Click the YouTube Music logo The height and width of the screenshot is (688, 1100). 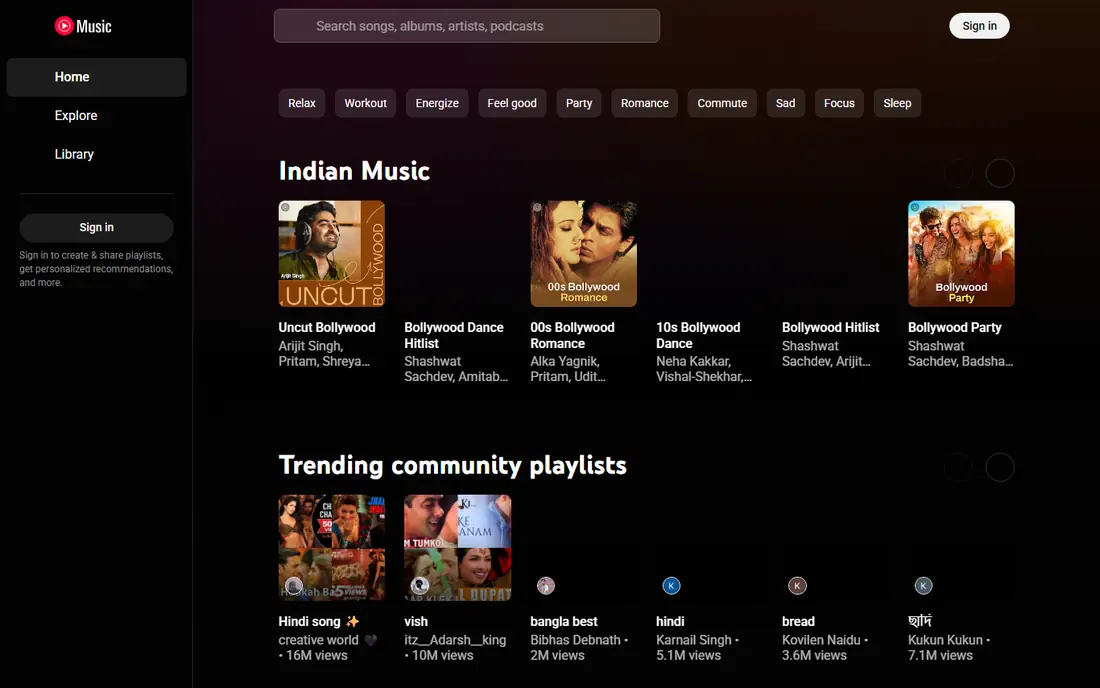point(83,26)
